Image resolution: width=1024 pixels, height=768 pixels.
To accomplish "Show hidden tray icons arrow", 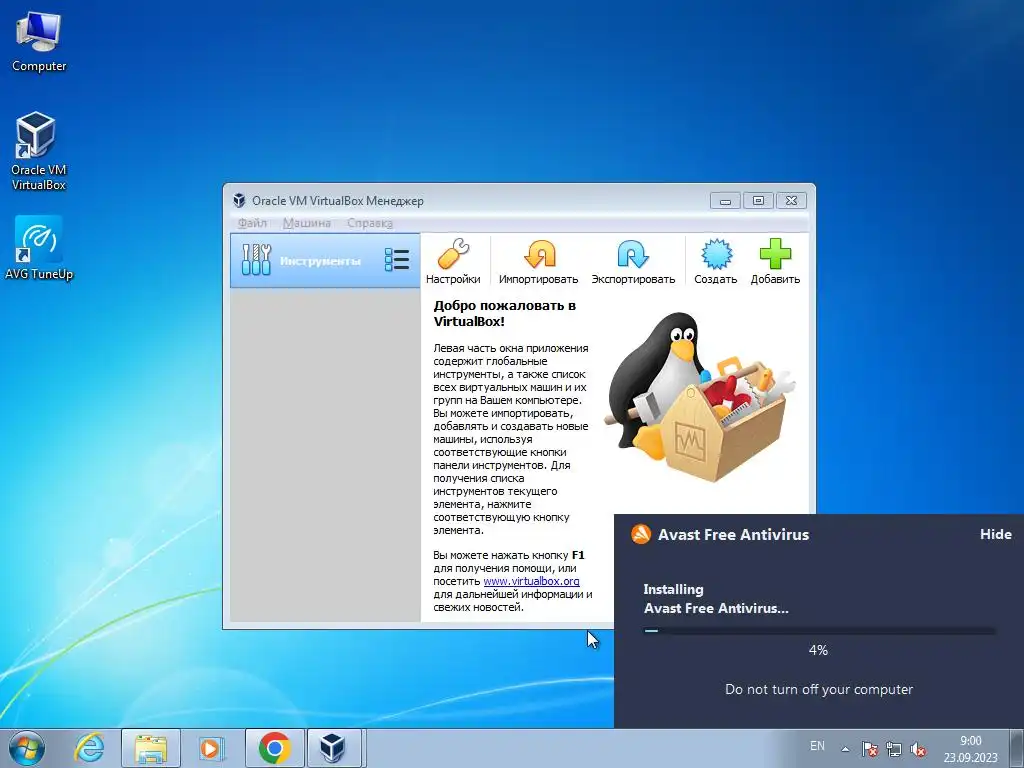I will point(845,749).
